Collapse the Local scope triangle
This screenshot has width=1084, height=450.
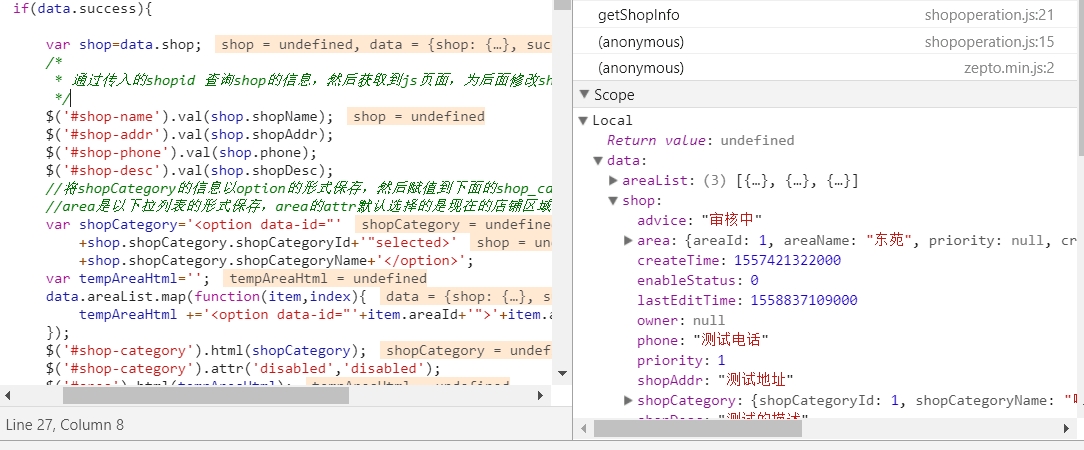click(583, 120)
